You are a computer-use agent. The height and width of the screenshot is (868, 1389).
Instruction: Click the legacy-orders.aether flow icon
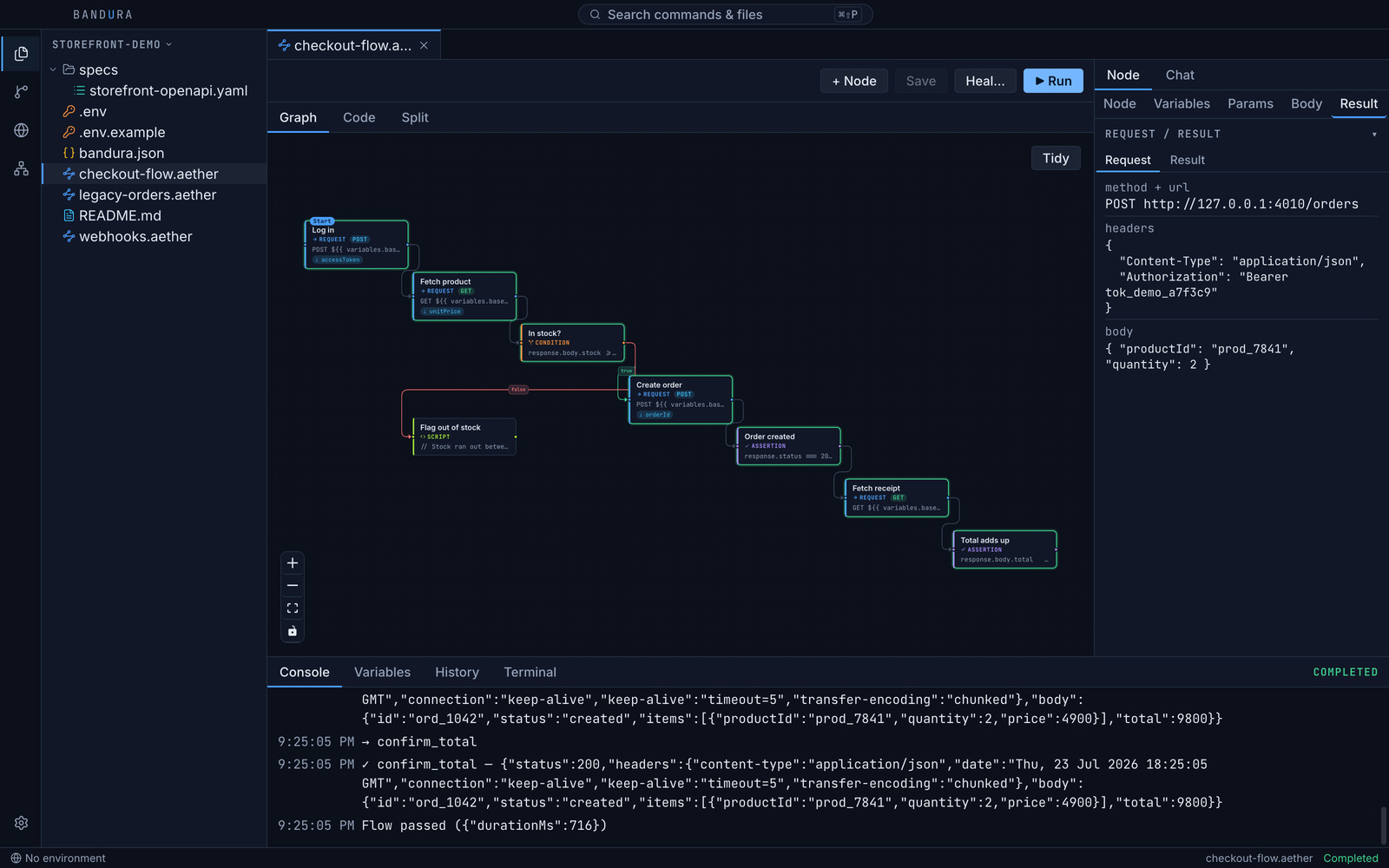69,194
